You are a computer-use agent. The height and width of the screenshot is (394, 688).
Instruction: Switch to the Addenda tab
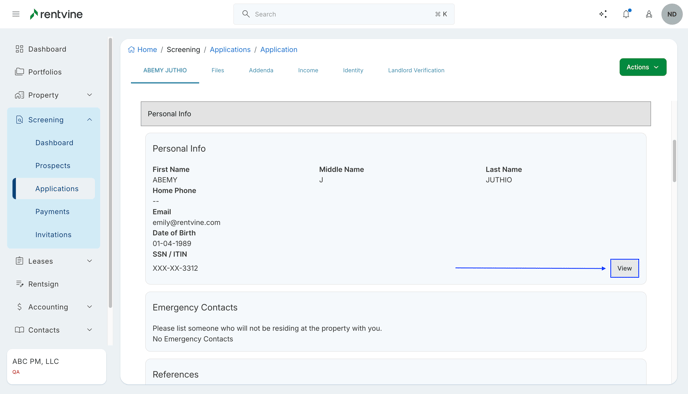point(261,71)
